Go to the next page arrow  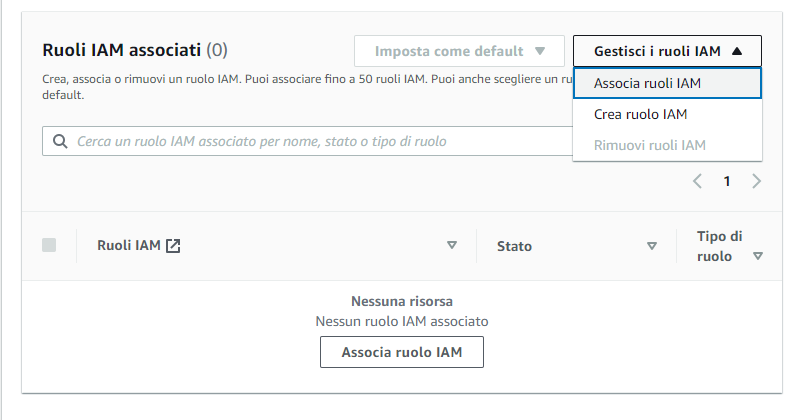[x=756, y=181]
